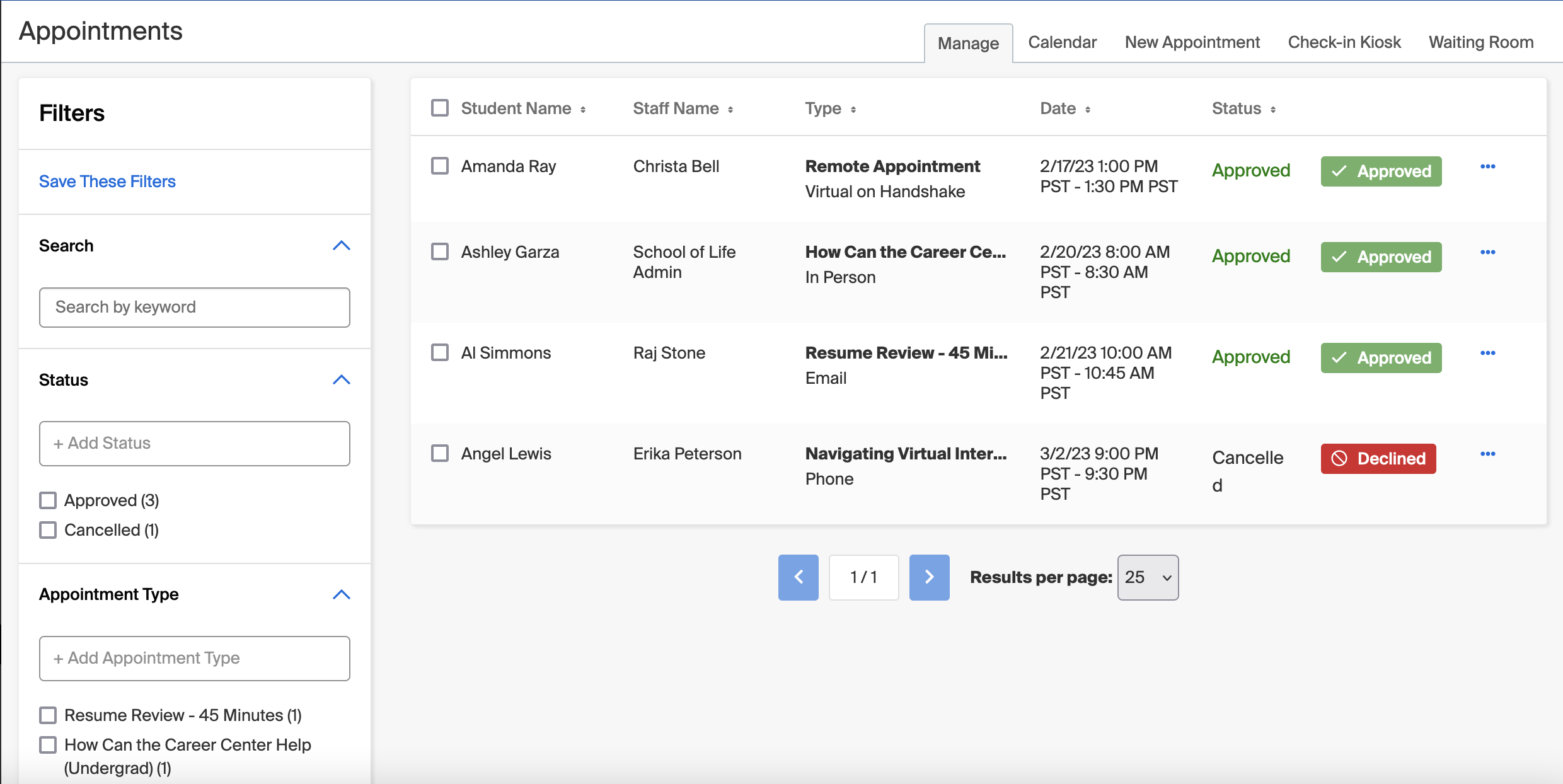
Task: Click the Student Name column header
Action: (x=516, y=108)
